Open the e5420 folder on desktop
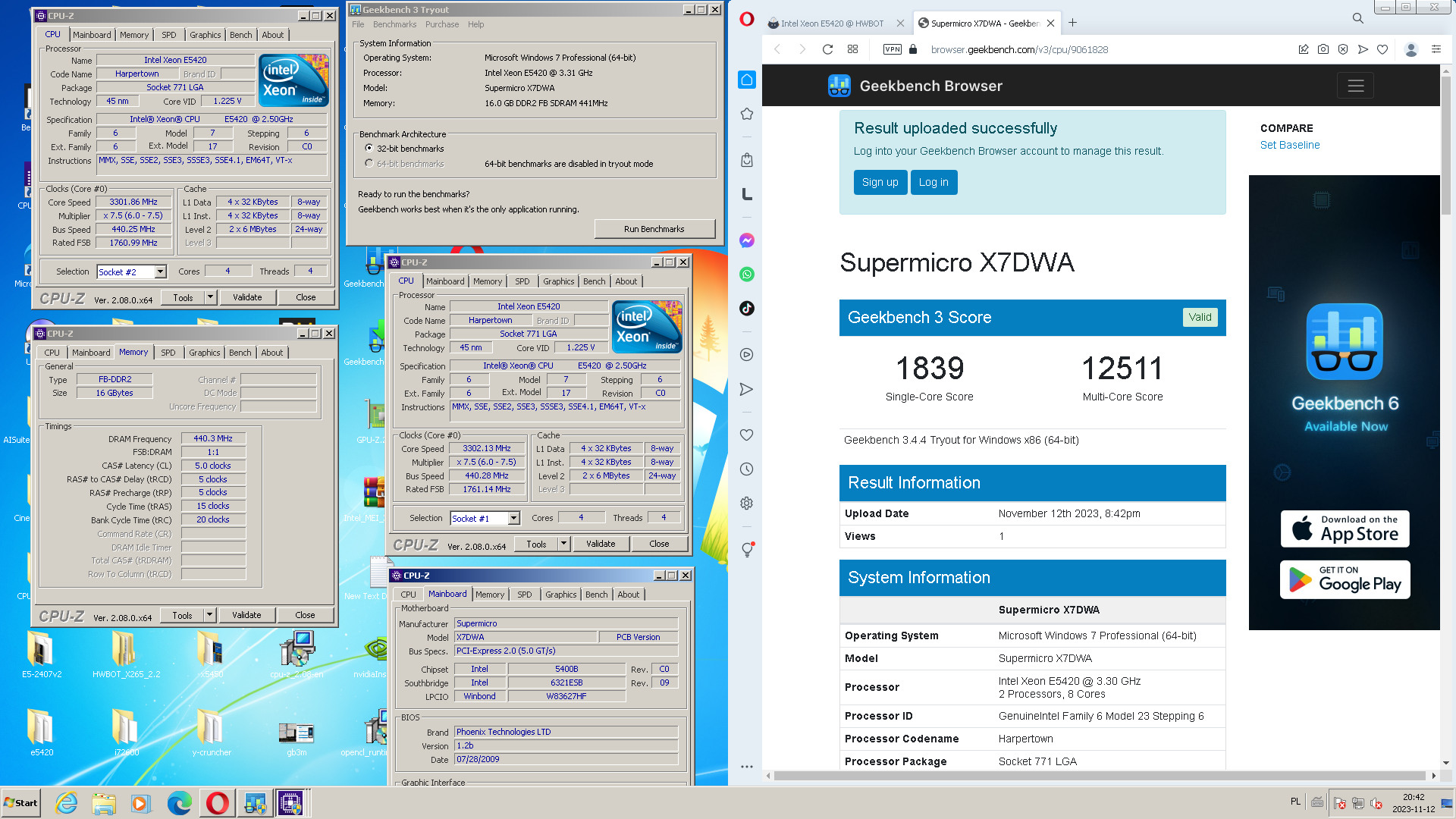The height and width of the screenshot is (819, 1456). pyautogui.click(x=42, y=733)
